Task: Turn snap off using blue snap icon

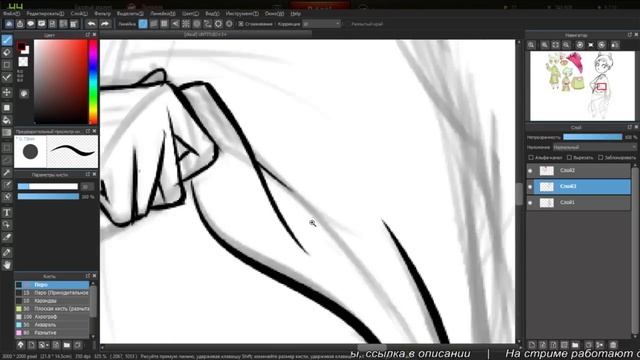Action: pos(143,24)
